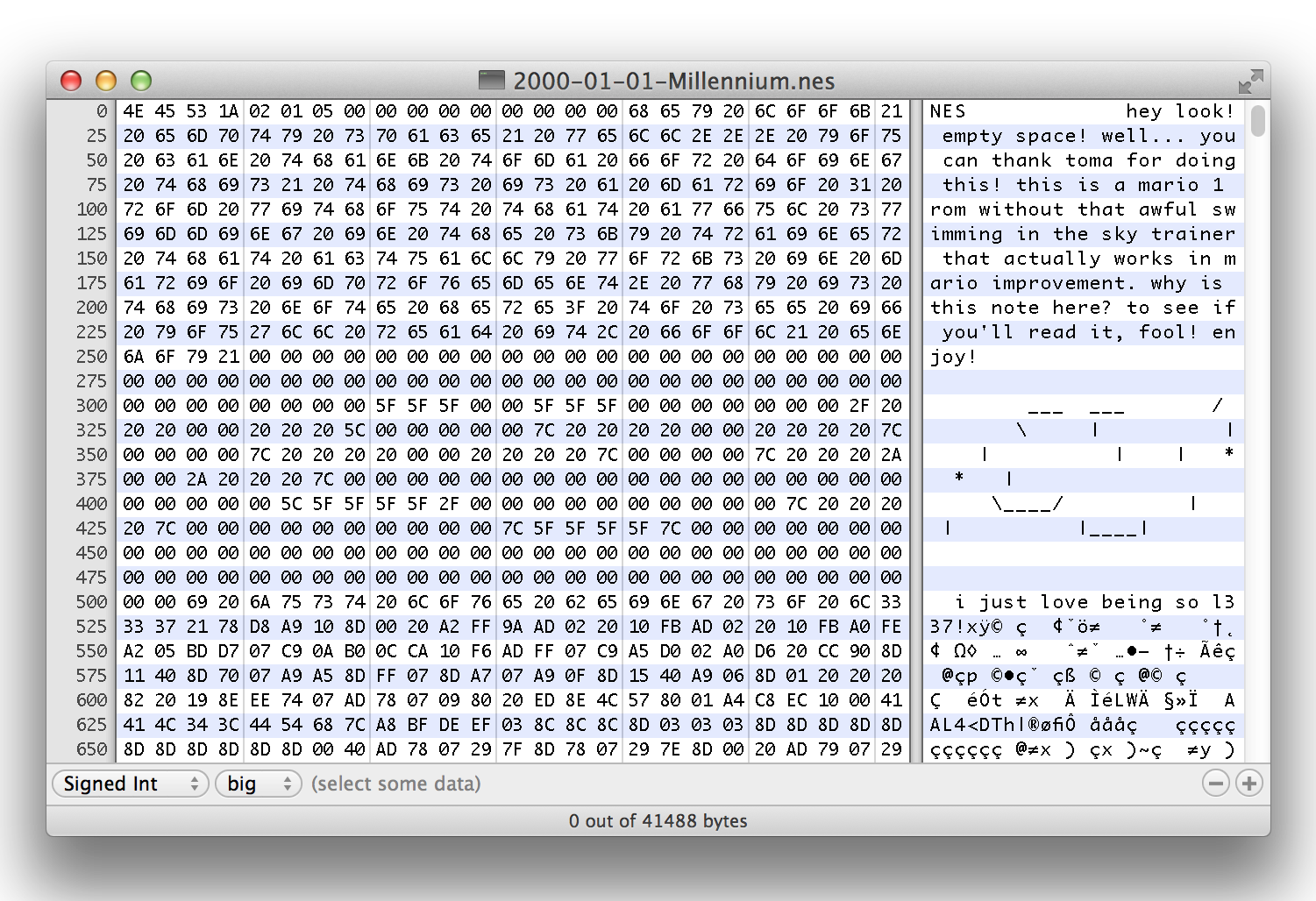The image size is (1316, 901).
Task: Click line offset number 400
Action: tap(92, 504)
